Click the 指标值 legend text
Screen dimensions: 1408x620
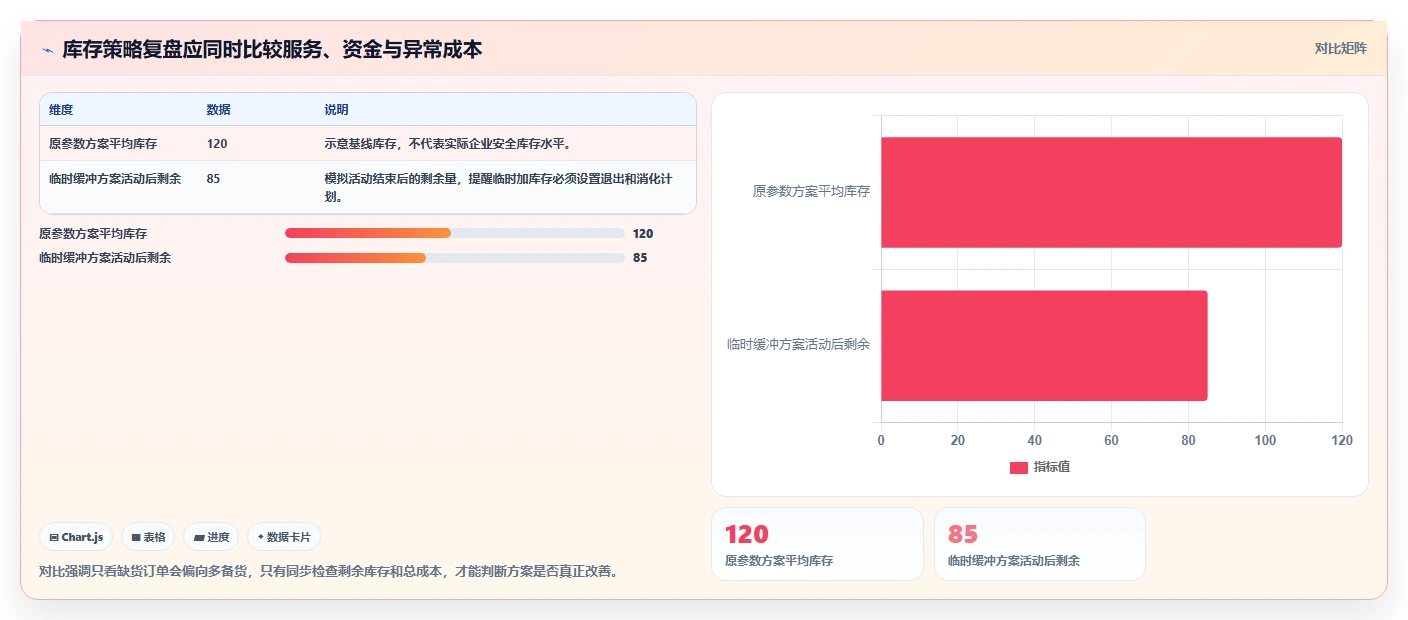click(1052, 467)
